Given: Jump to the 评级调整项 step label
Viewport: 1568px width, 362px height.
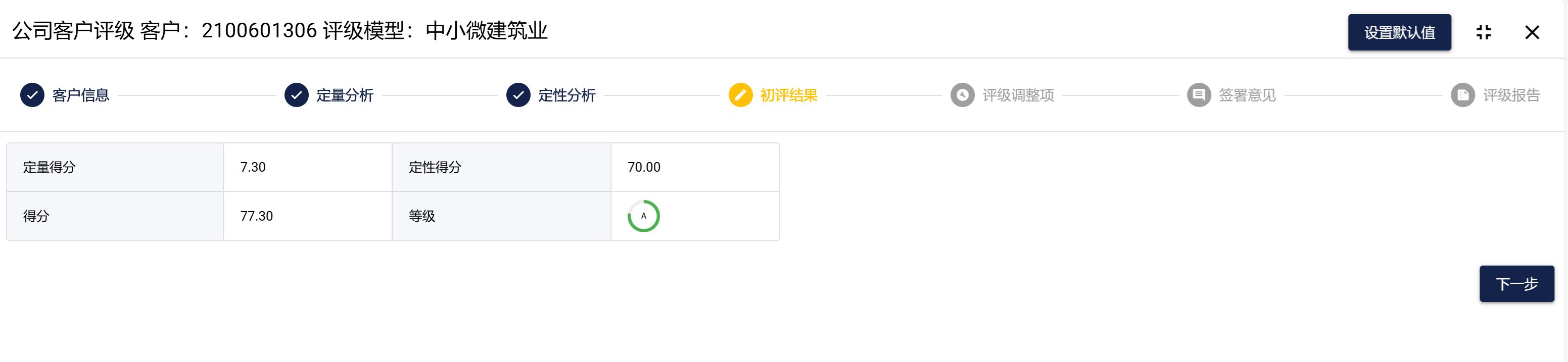Looking at the screenshot, I should 1018,95.
